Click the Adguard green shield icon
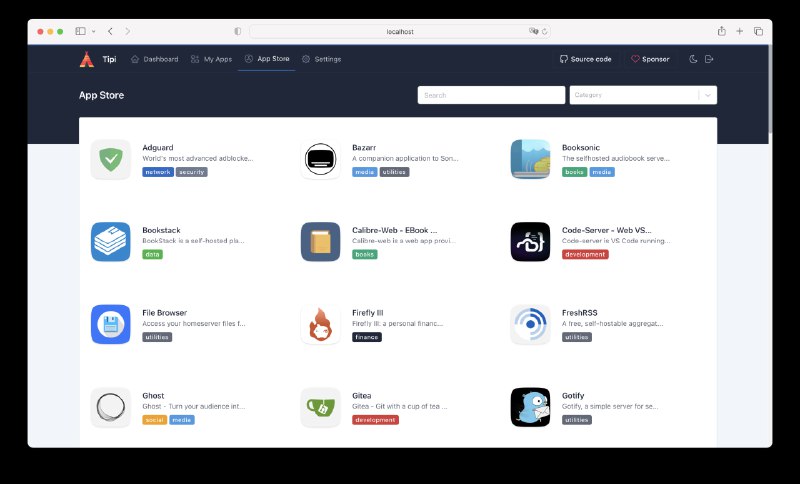Image resolution: width=800 pixels, height=484 pixels. (110, 159)
